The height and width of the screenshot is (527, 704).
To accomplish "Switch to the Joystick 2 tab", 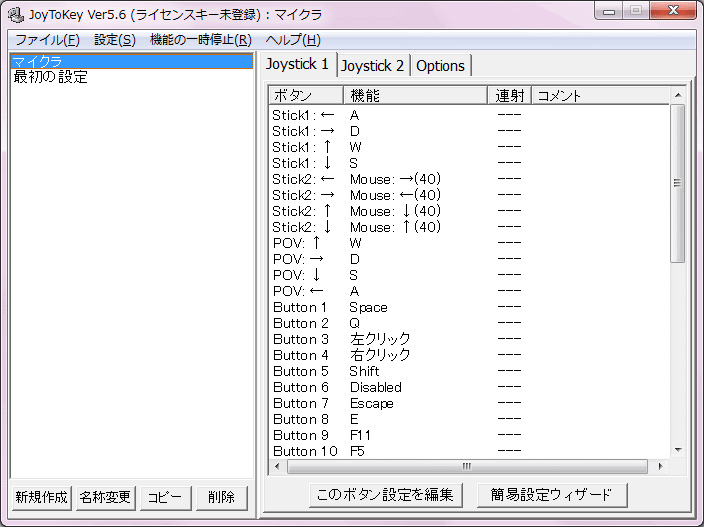I will (373, 66).
